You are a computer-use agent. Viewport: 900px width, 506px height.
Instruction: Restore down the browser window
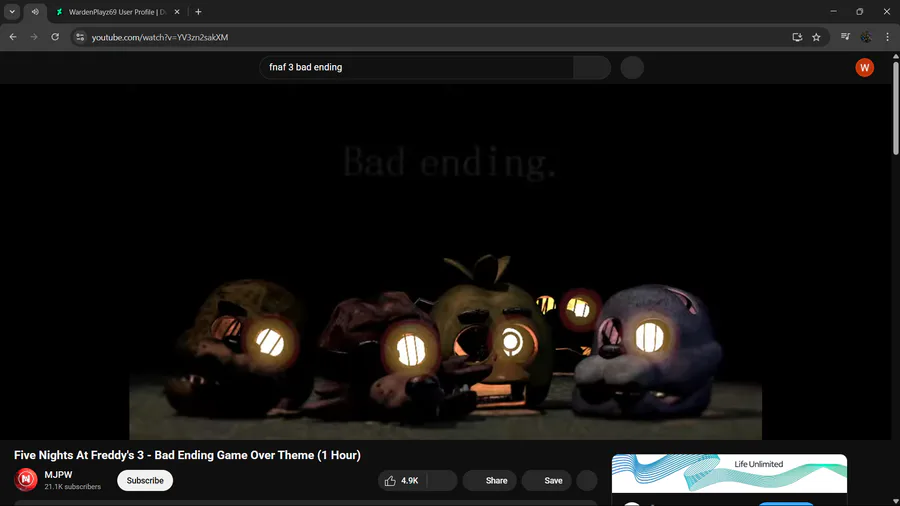(859, 11)
